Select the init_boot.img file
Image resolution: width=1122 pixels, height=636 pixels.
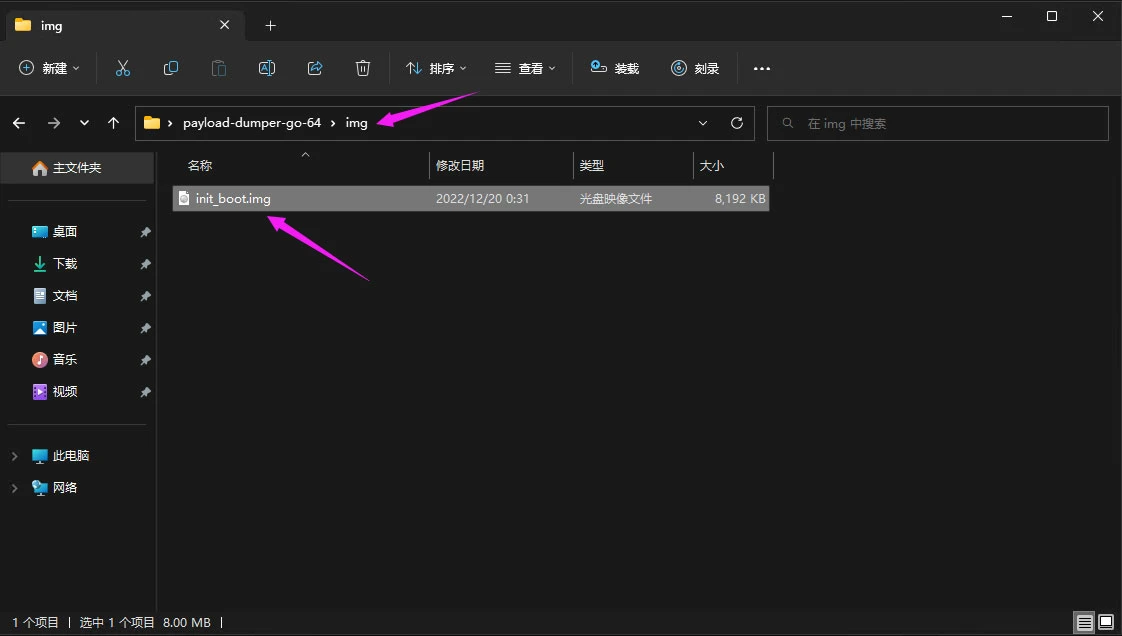point(471,199)
